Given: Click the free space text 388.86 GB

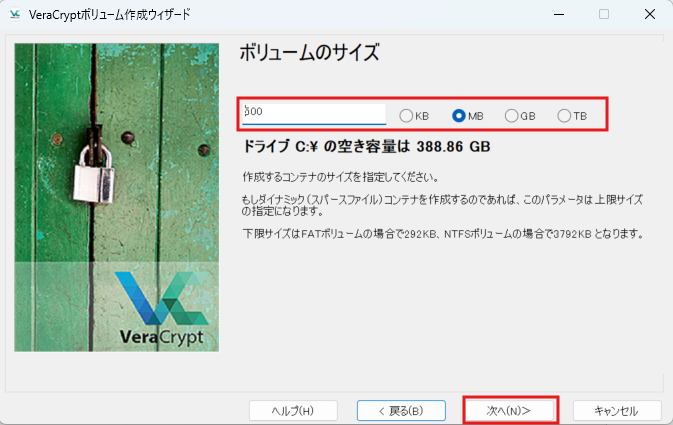Looking at the screenshot, I should tap(453, 147).
